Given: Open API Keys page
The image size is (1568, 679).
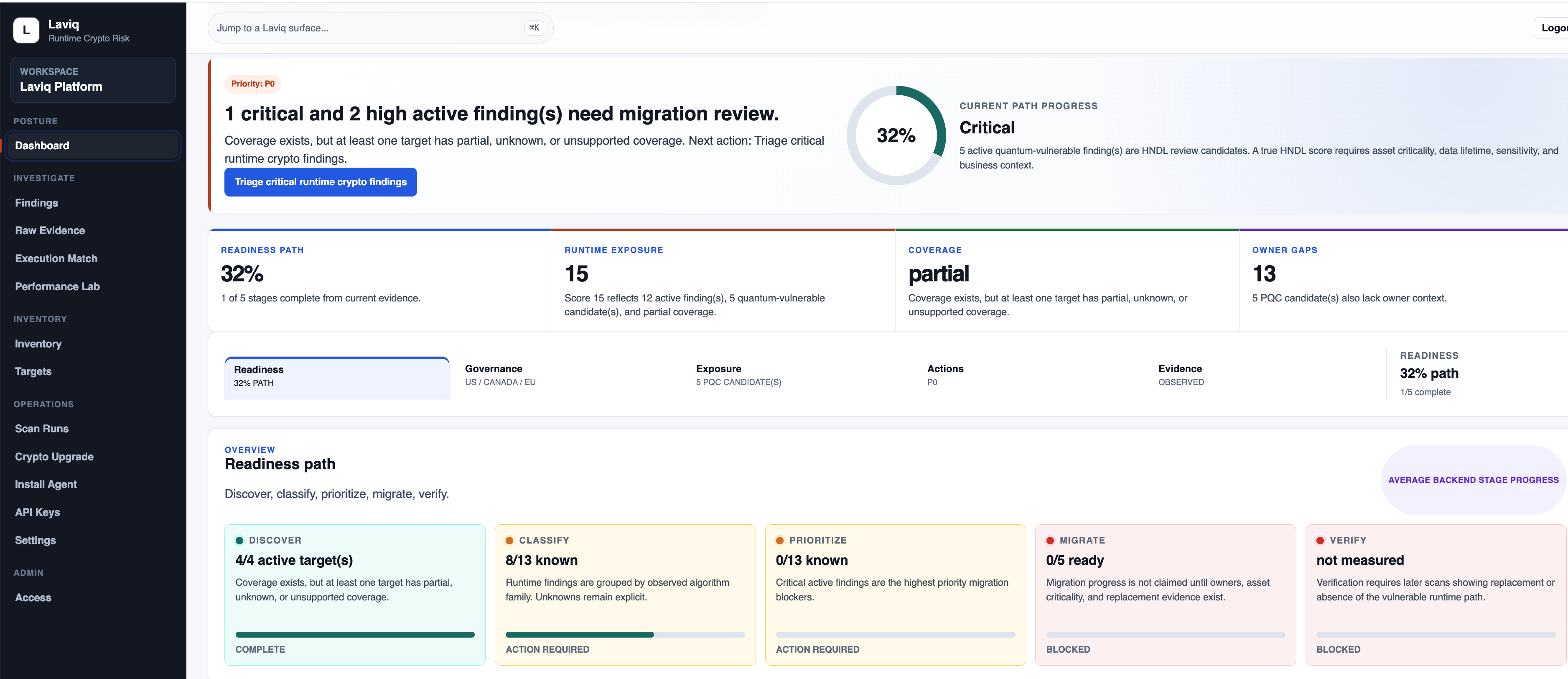Looking at the screenshot, I should pyautogui.click(x=37, y=513).
